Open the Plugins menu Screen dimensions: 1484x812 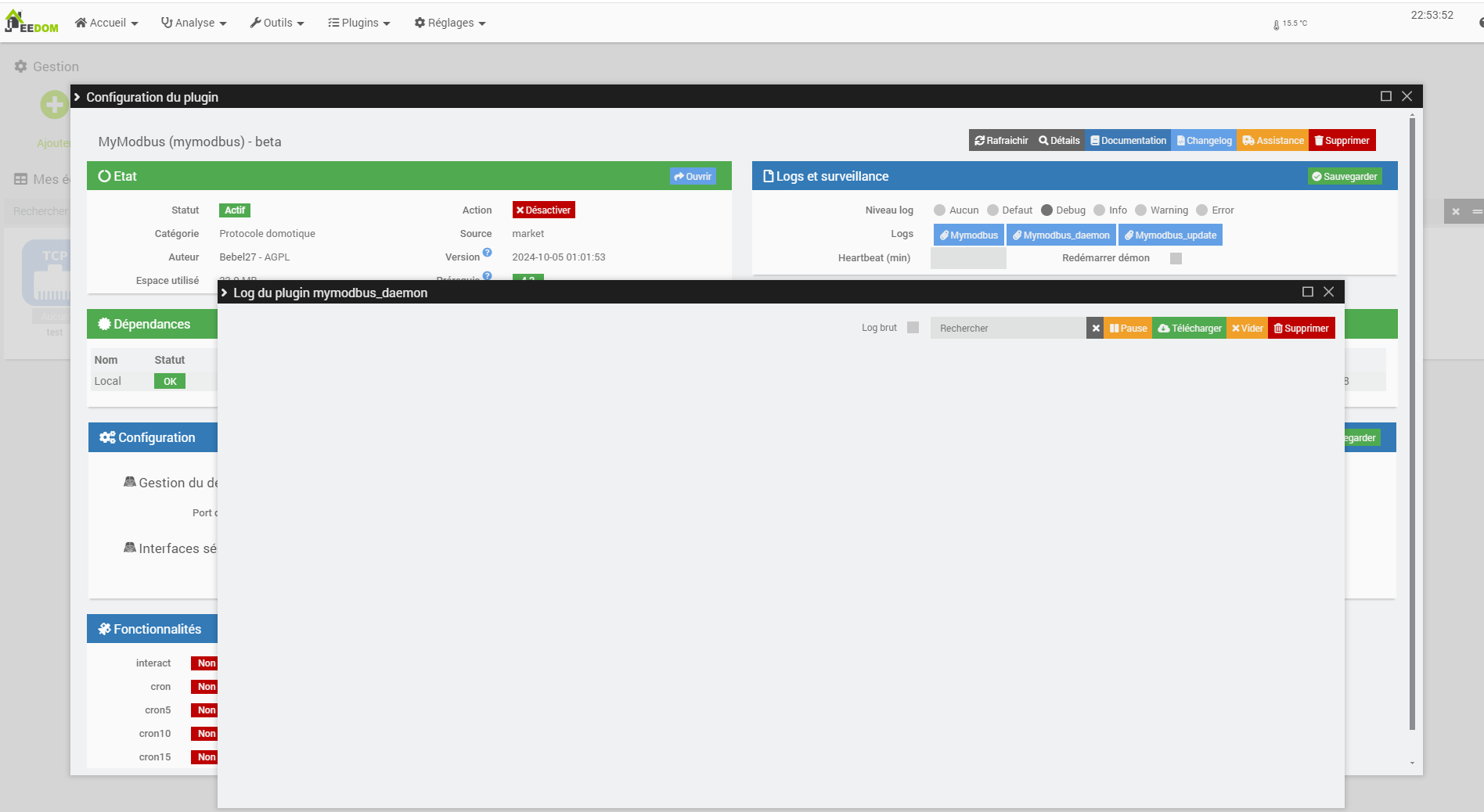359,23
